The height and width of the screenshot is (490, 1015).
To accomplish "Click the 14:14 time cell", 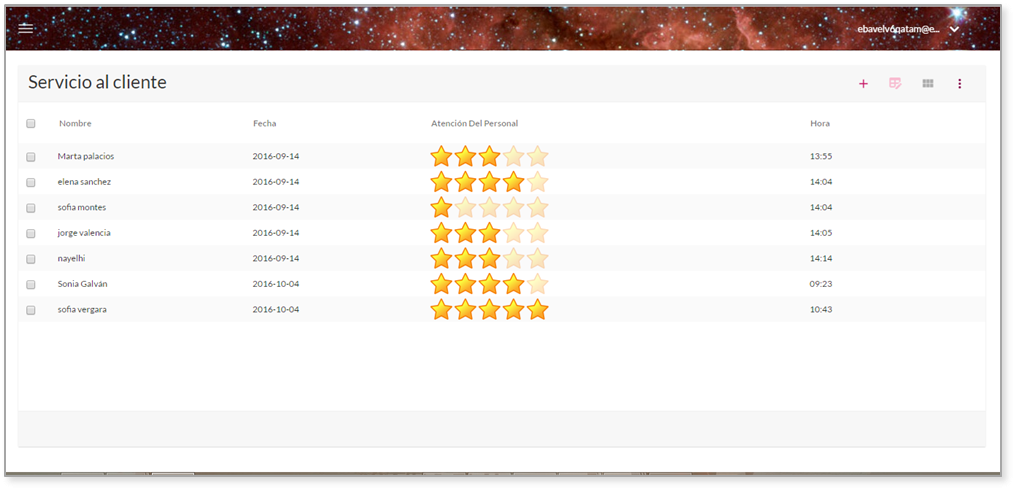I will coord(821,258).
